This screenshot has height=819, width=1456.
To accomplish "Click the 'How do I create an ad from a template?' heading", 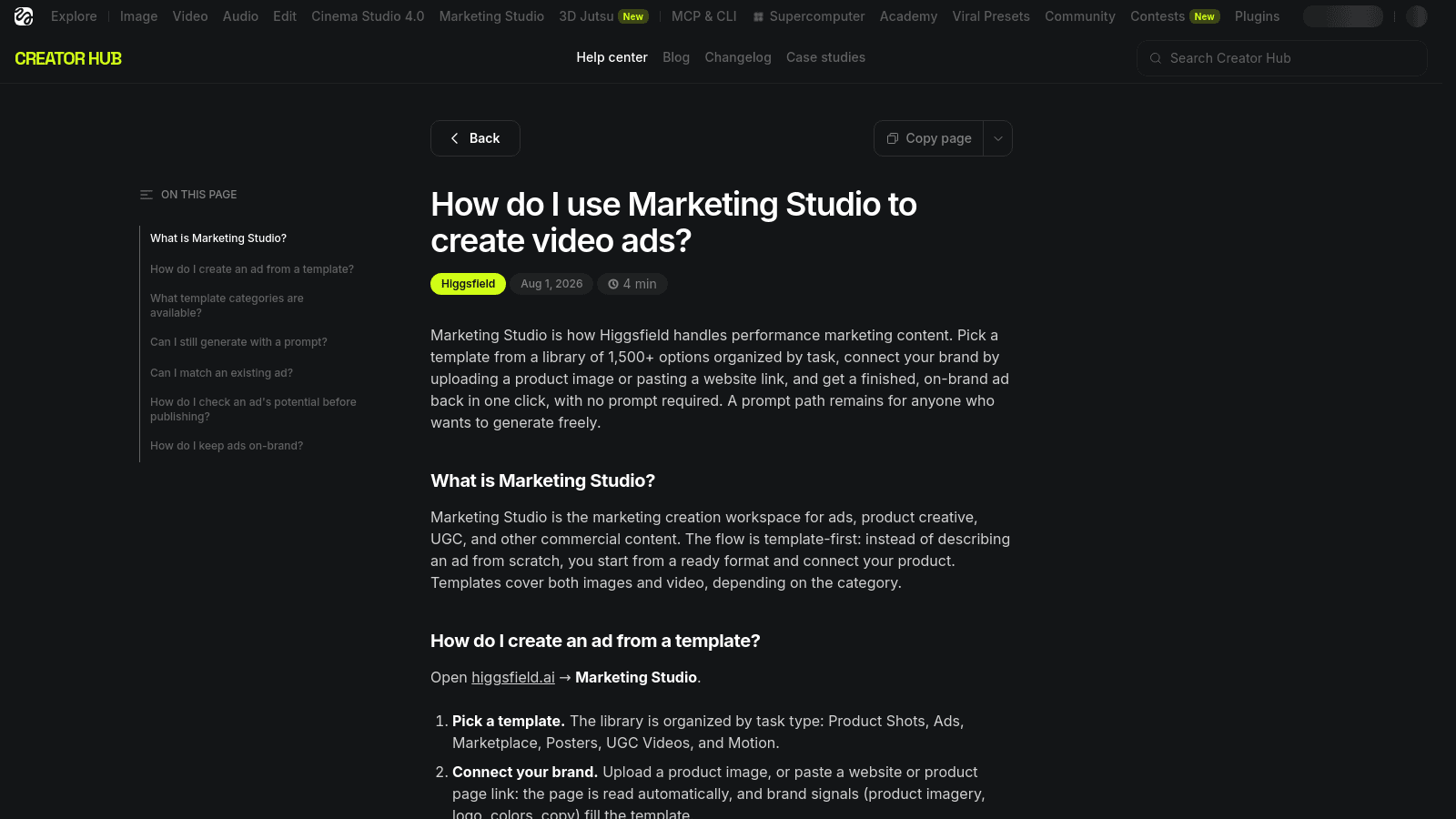I will [x=595, y=641].
